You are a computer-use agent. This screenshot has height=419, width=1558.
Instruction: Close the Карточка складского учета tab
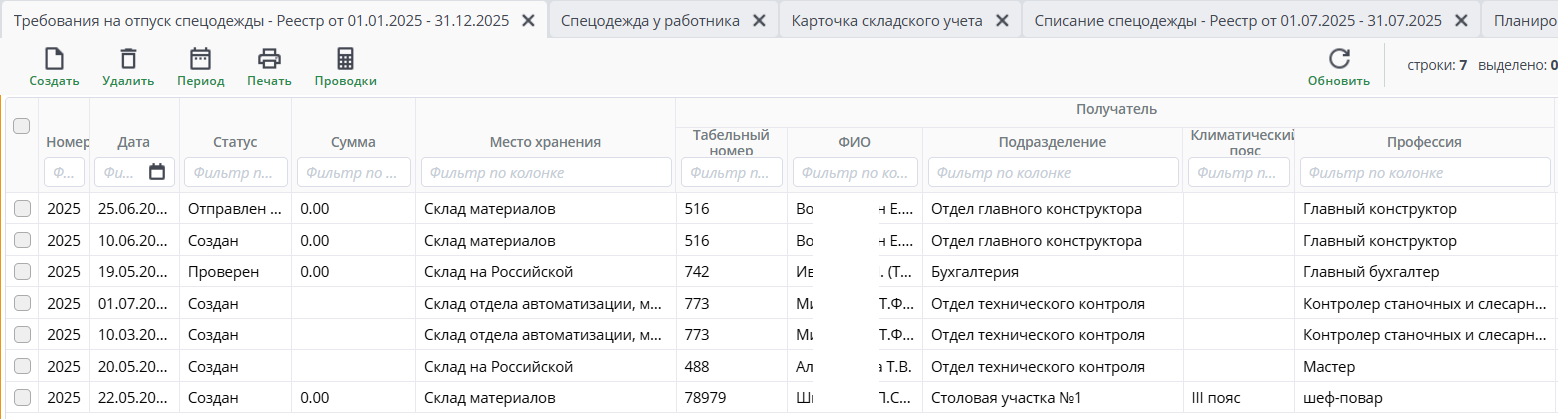[1002, 20]
